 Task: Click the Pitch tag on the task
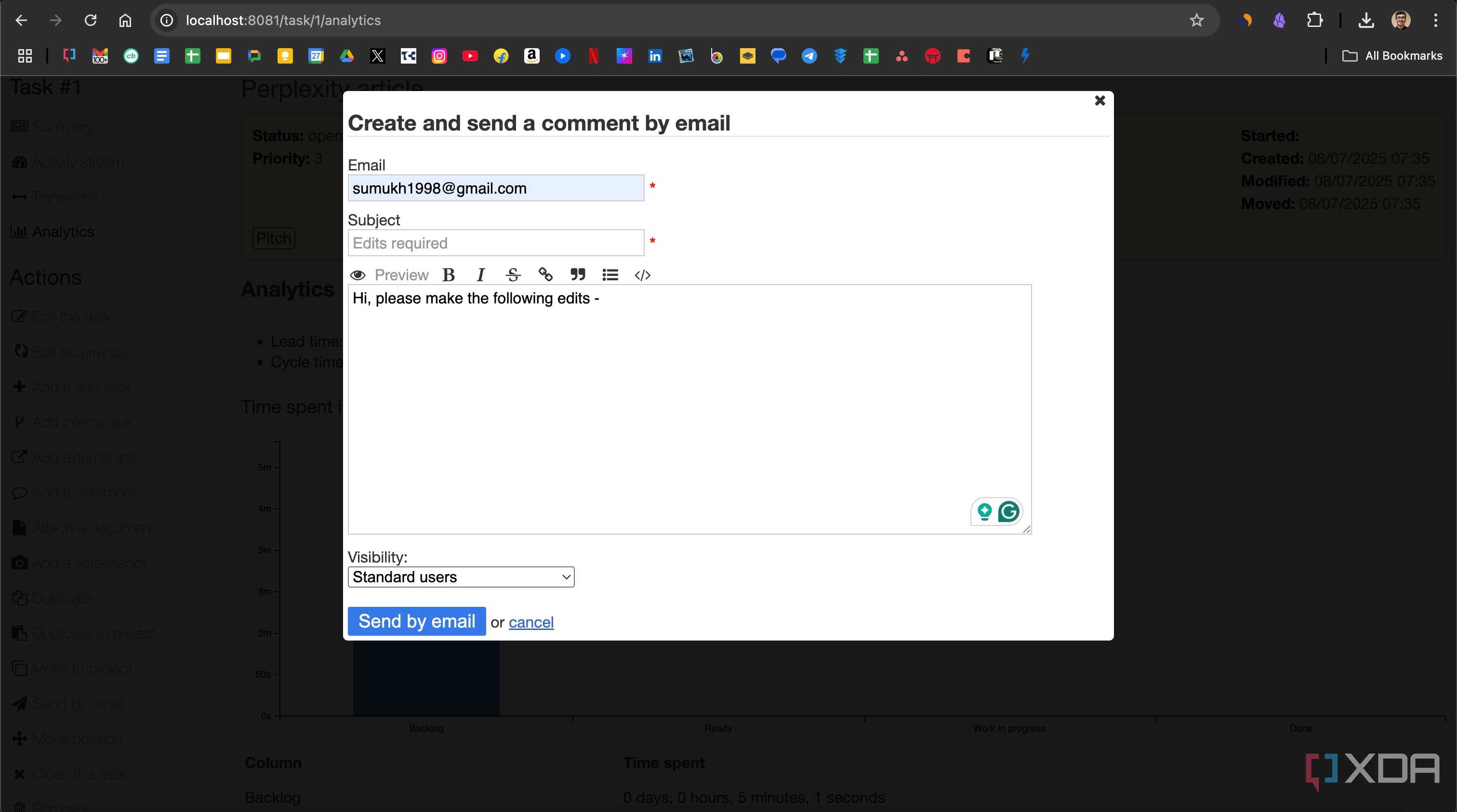pos(274,238)
